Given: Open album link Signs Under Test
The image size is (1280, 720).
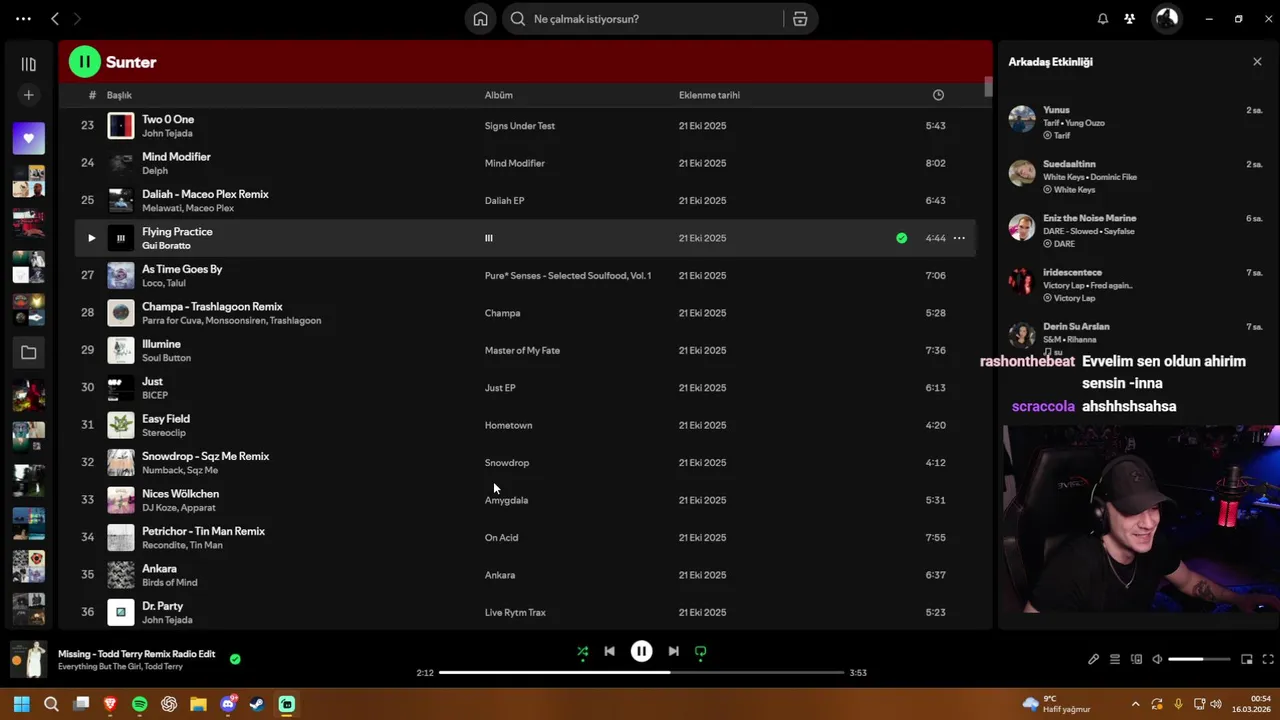Looking at the screenshot, I should click(x=520, y=126).
